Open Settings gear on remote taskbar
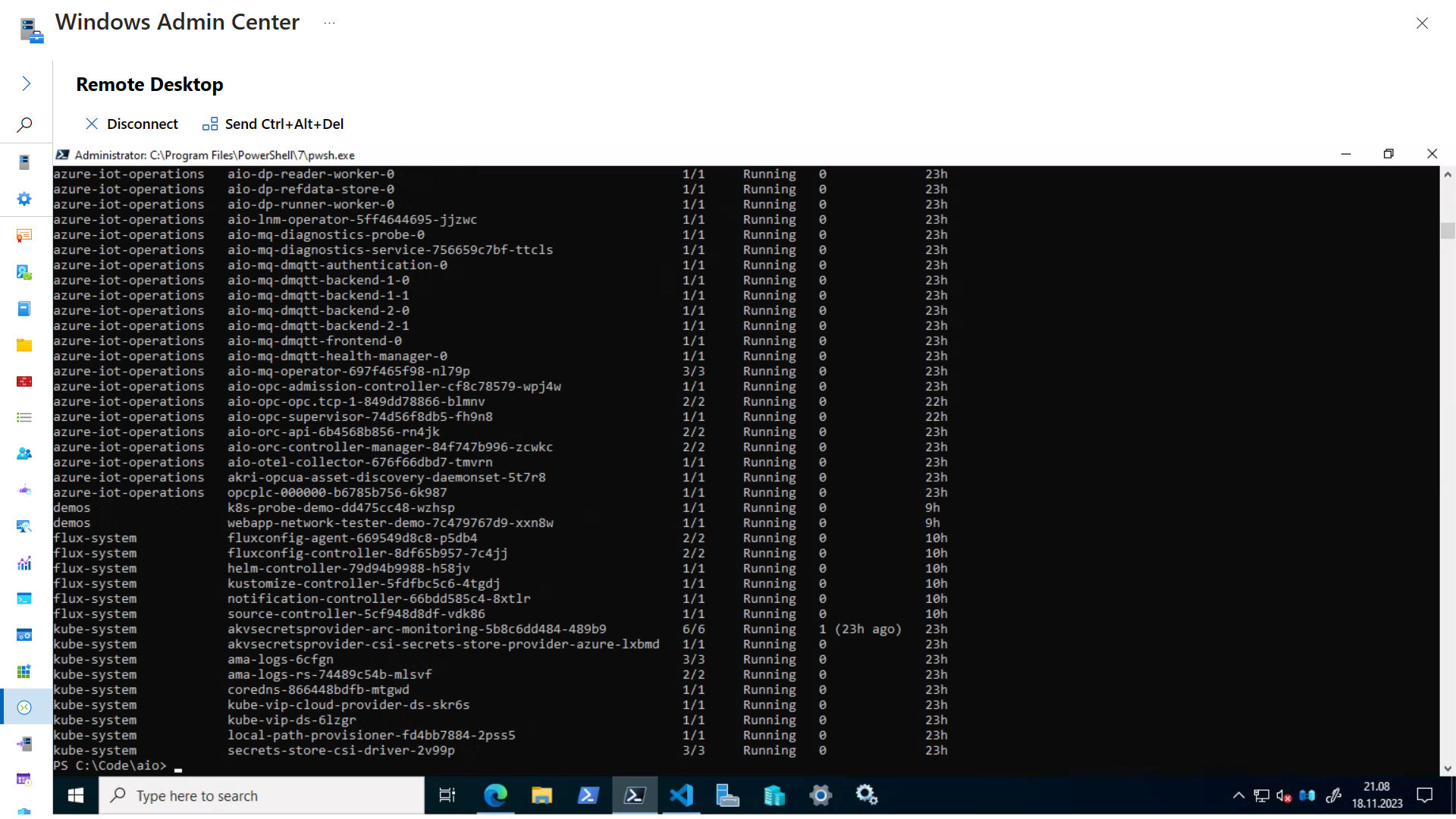This screenshot has height=819, width=1456. coord(821,795)
